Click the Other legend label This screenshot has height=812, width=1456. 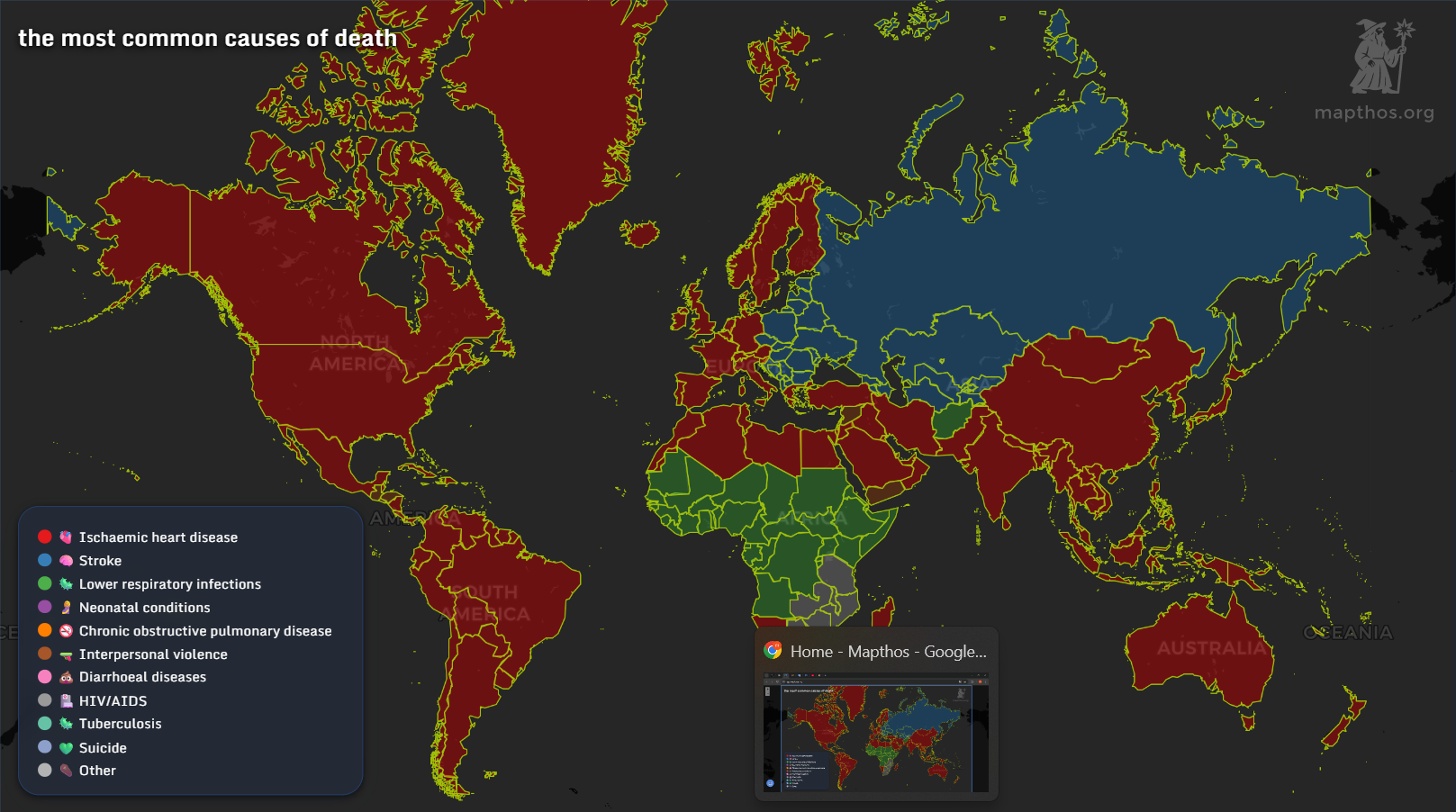pyautogui.click(x=97, y=771)
